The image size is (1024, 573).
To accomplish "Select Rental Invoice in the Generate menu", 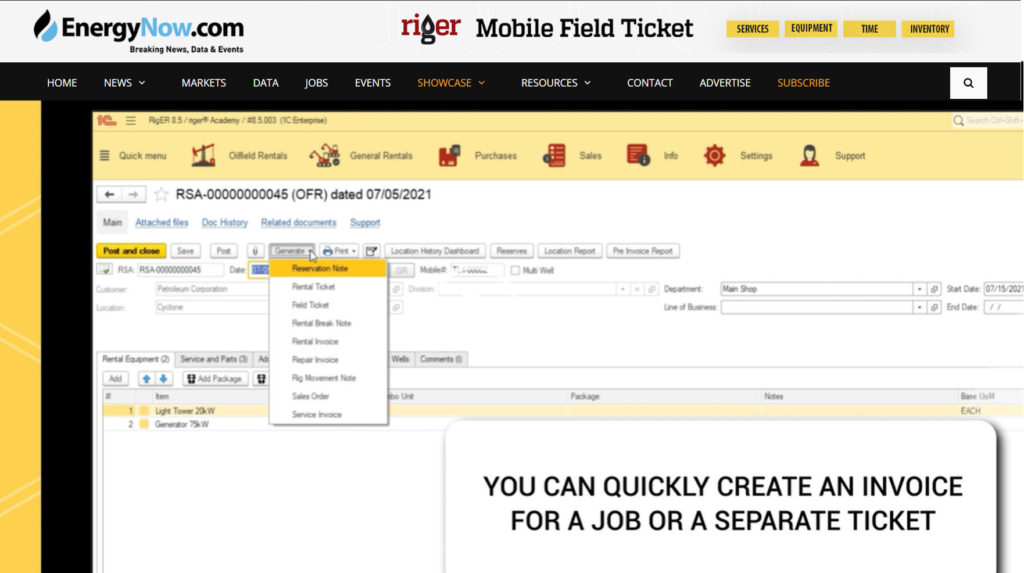I will pos(315,342).
